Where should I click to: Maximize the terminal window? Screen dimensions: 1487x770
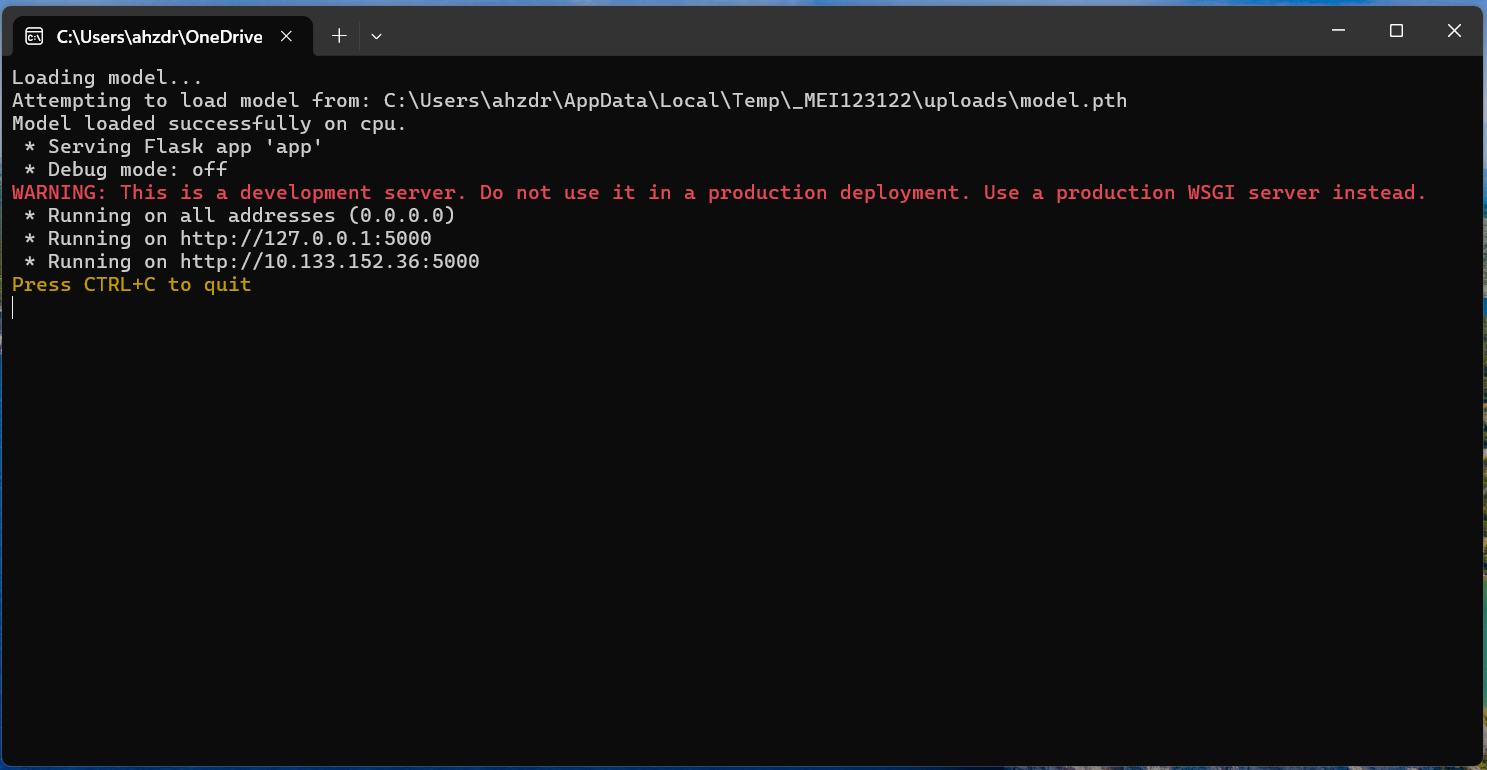point(1396,30)
